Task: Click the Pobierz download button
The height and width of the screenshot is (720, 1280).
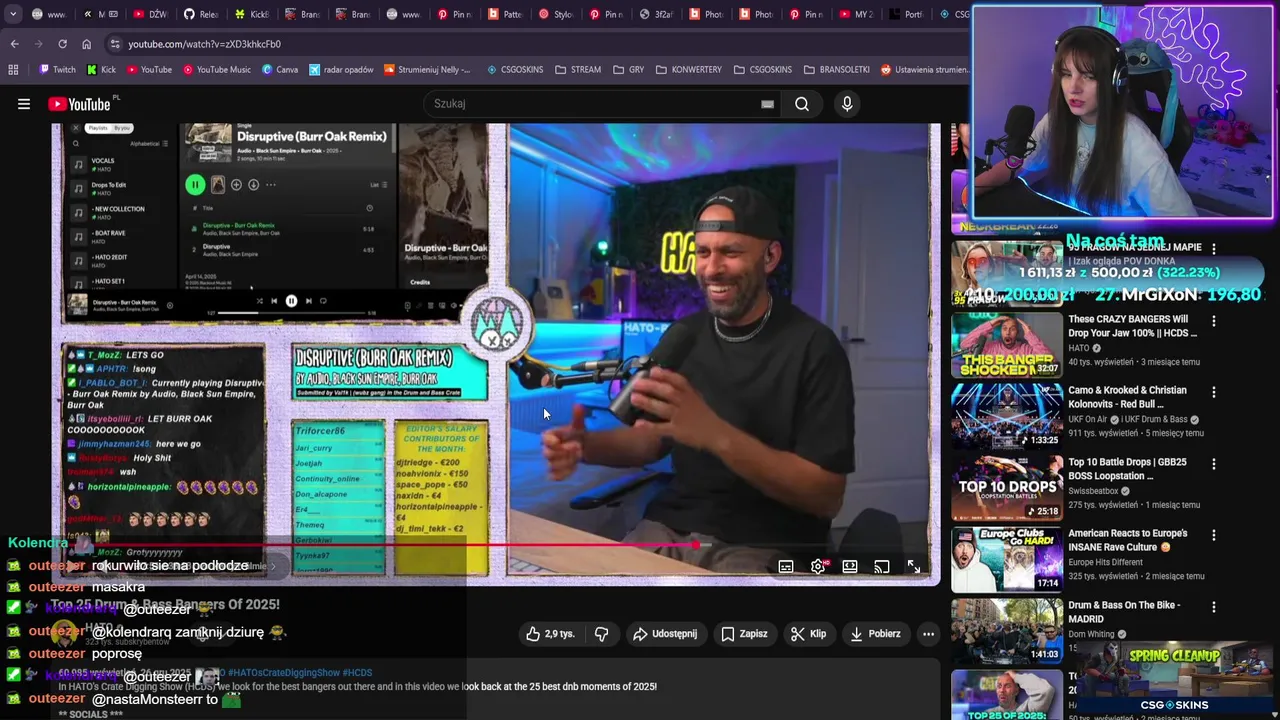Action: [x=875, y=634]
